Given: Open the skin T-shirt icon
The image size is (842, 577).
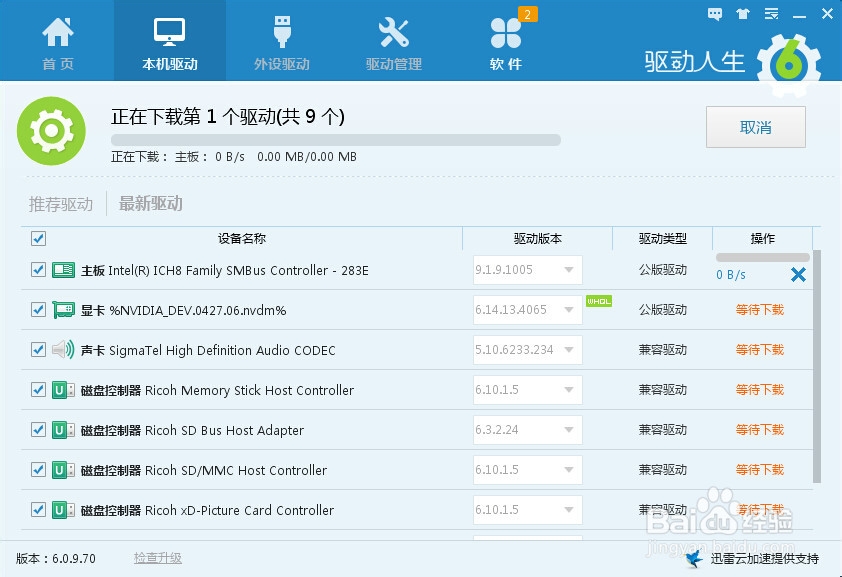Looking at the screenshot, I should pyautogui.click(x=743, y=14).
